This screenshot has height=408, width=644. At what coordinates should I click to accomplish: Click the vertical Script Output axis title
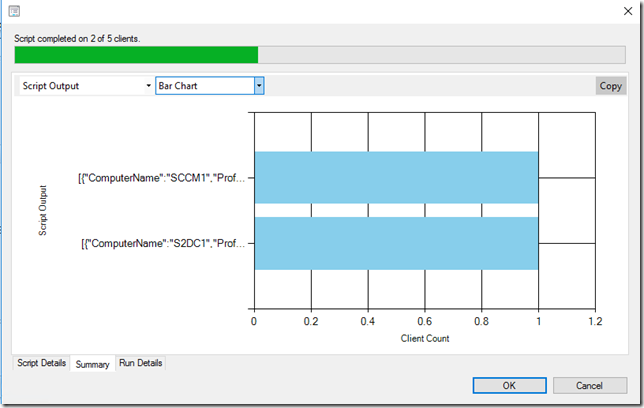pos(43,210)
